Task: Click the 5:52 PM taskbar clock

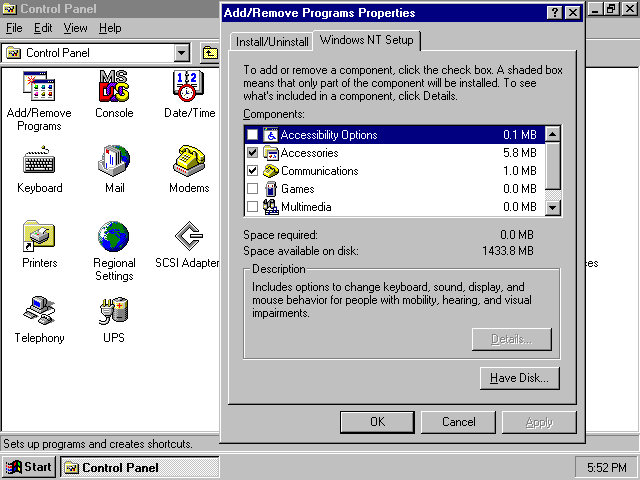Action: (x=606, y=467)
